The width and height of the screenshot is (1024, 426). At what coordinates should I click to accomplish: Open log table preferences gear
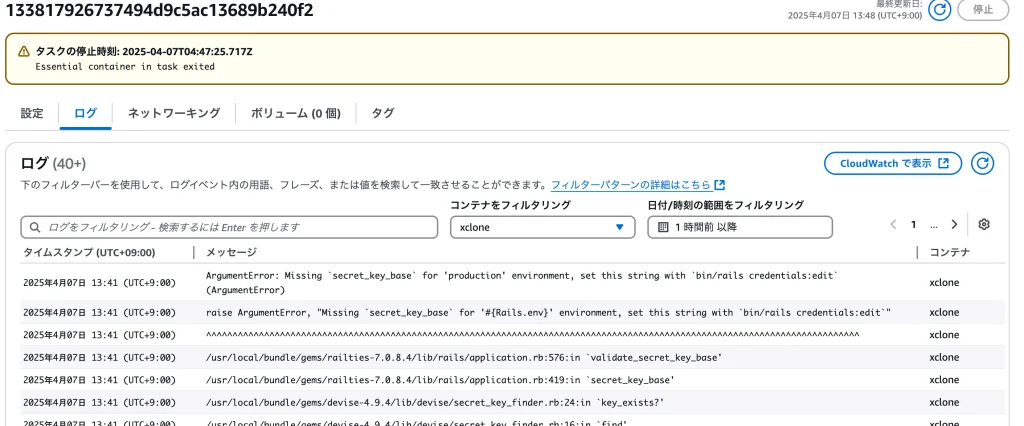pos(984,225)
